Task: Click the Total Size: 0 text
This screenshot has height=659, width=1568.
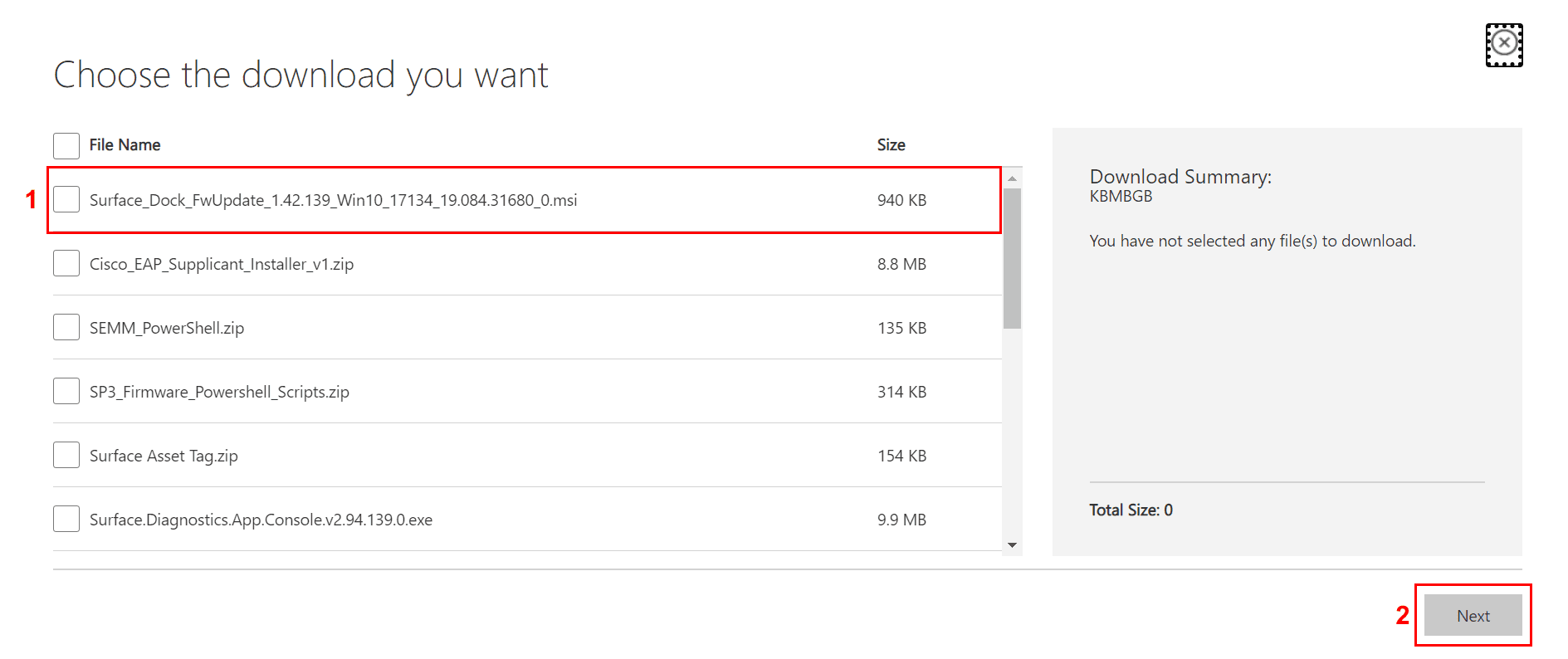Action: click(1131, 510)
